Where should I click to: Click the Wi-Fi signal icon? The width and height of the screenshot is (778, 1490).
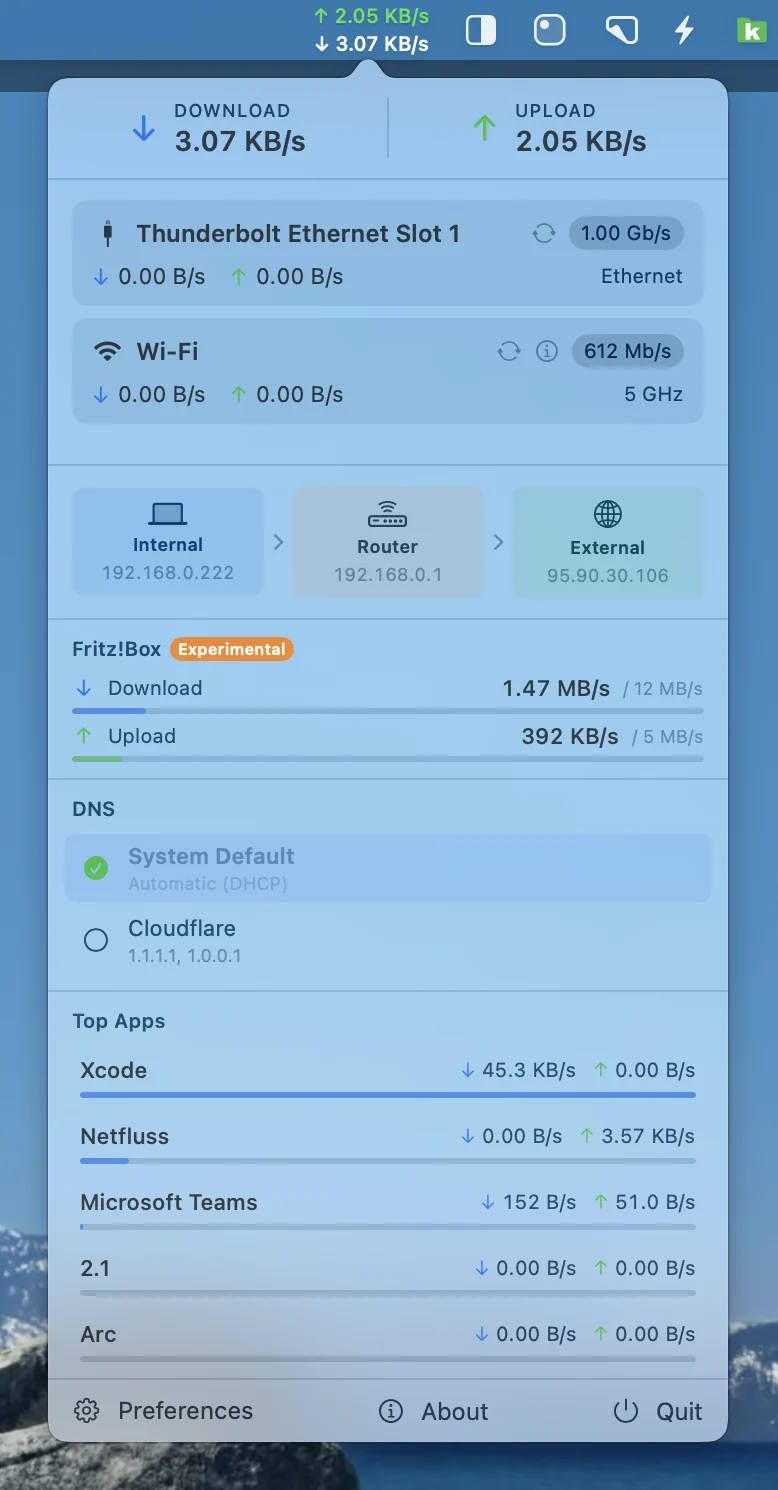coord(107,352)
